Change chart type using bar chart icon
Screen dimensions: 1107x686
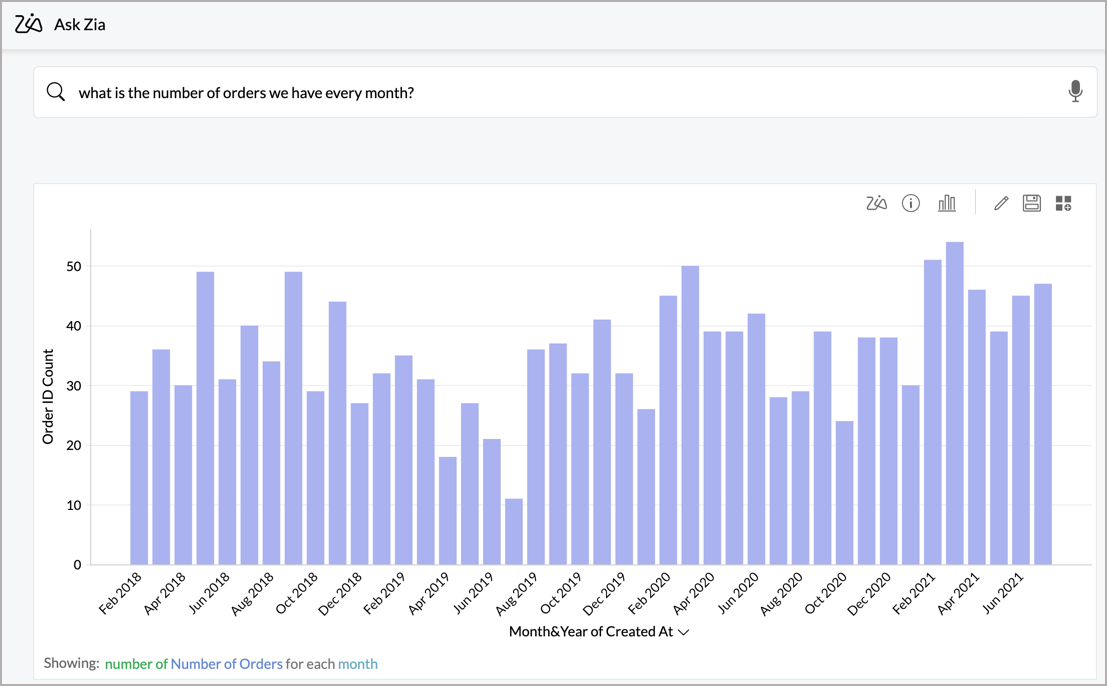(x=946, y=203)
